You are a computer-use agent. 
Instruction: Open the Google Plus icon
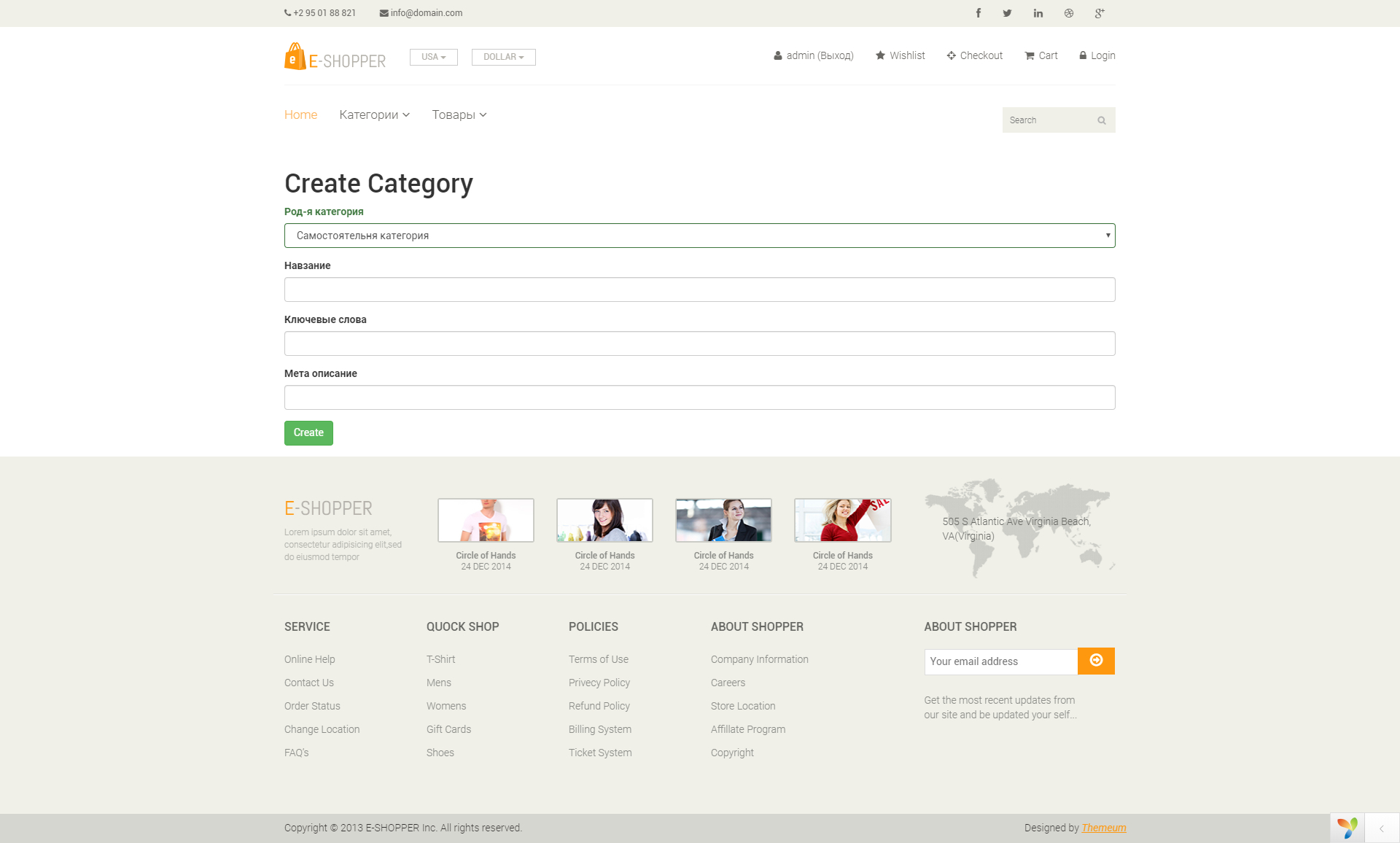[x=1100, y=13]
